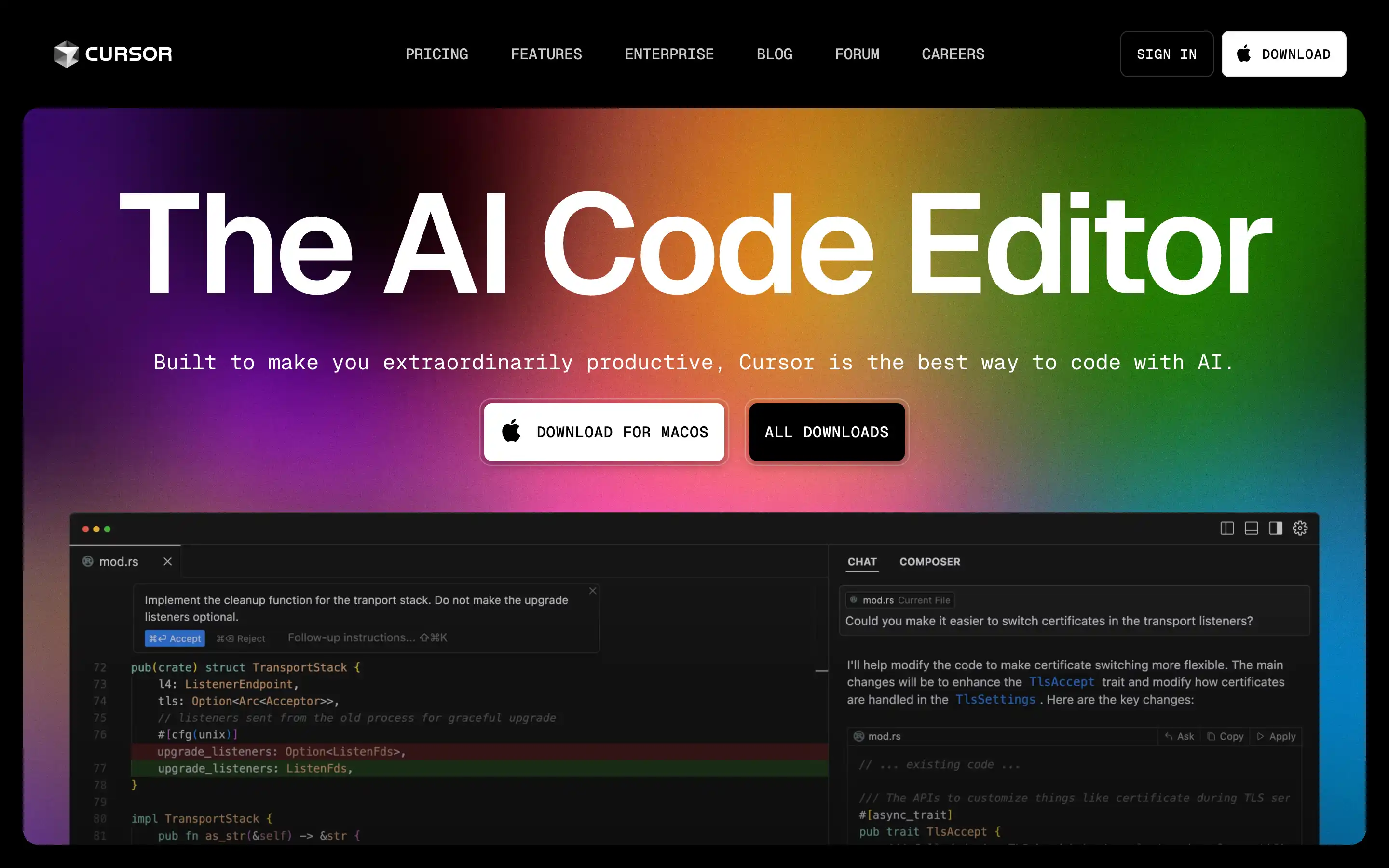
Task: Open the Careers page
Action: pyautogui.click(x=953, y=54)
